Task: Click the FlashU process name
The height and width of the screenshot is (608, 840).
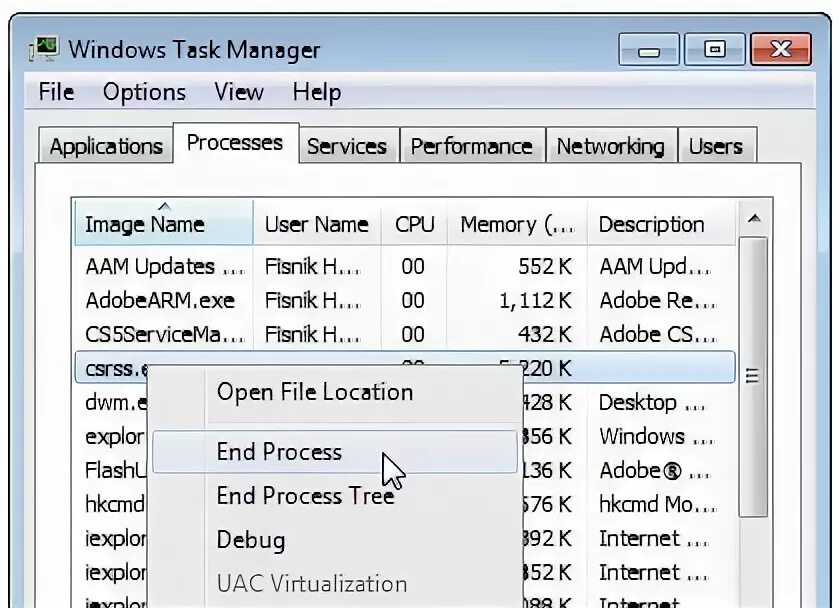Action: click(115, 470)
